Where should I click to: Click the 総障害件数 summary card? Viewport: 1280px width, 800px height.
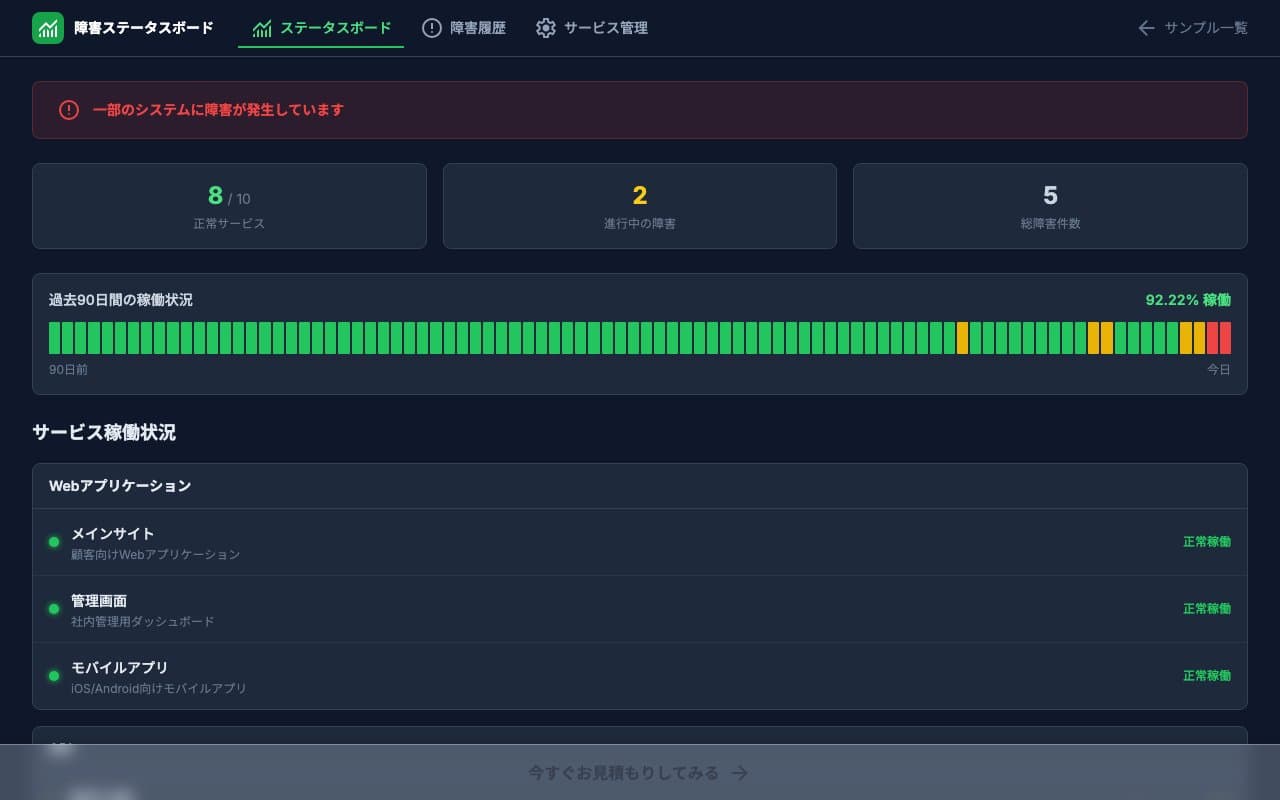pos(1050,206)
